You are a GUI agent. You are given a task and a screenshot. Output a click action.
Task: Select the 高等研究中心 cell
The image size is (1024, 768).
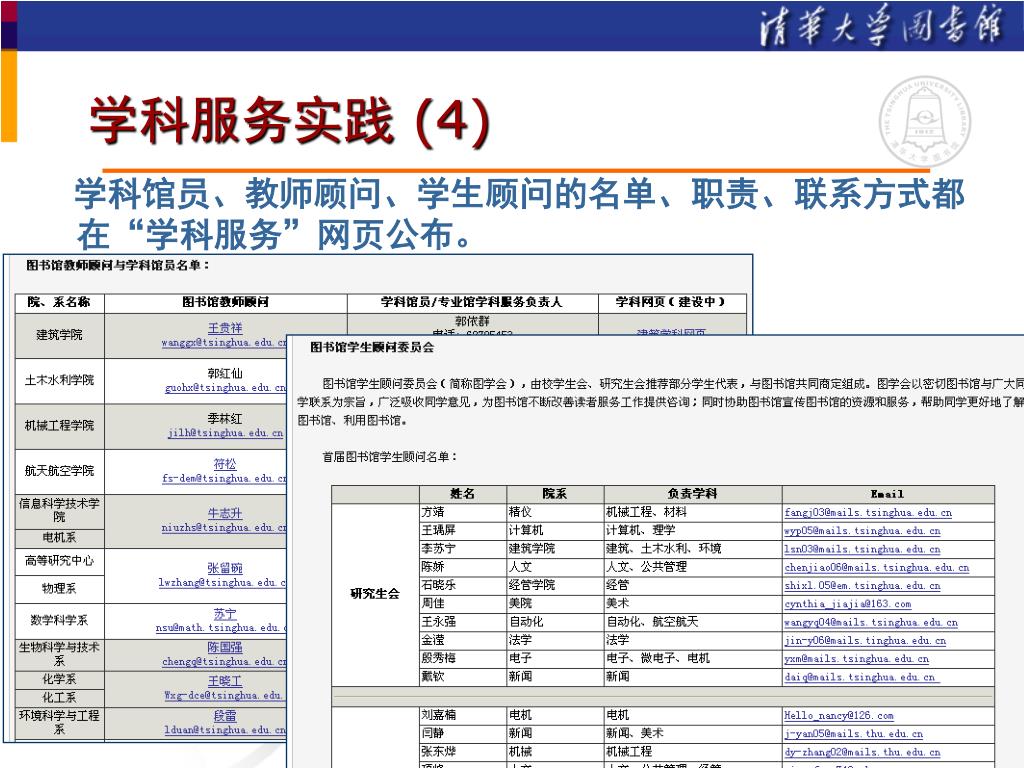[59, 560]
